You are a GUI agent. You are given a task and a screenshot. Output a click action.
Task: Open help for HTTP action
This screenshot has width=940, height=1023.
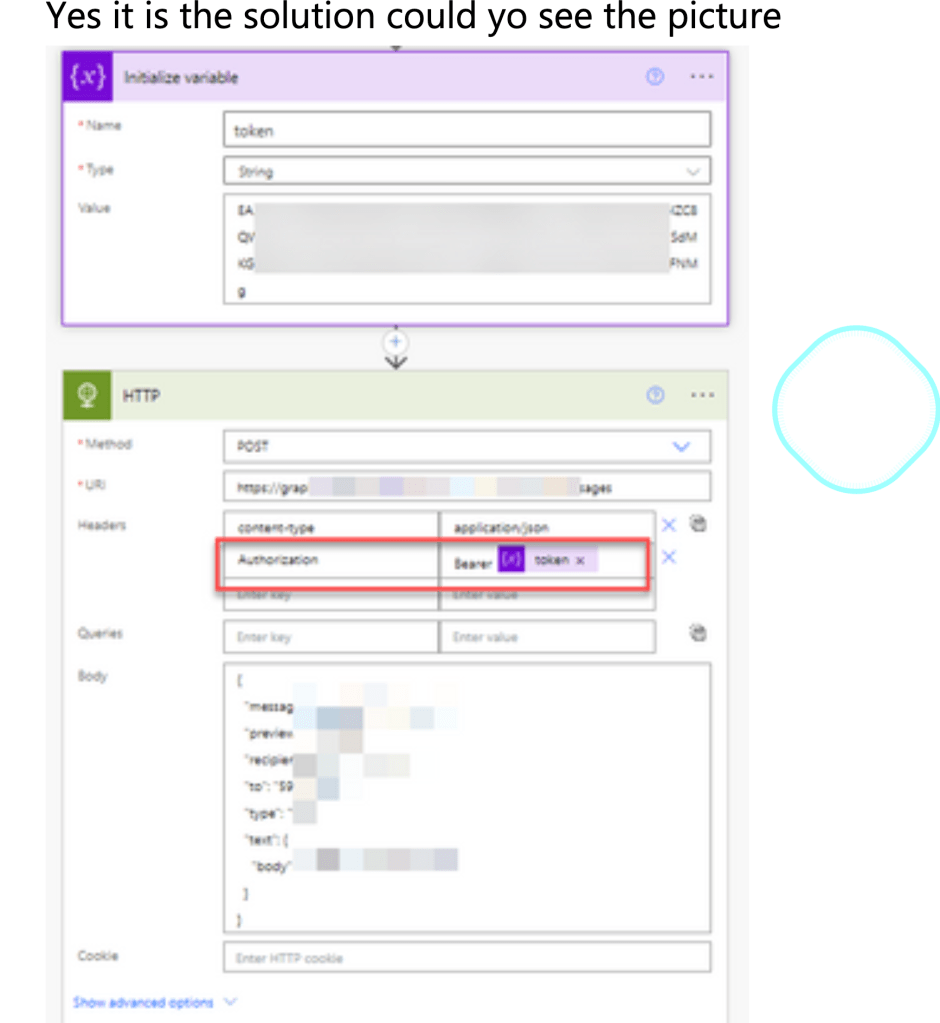click(655, 395)
